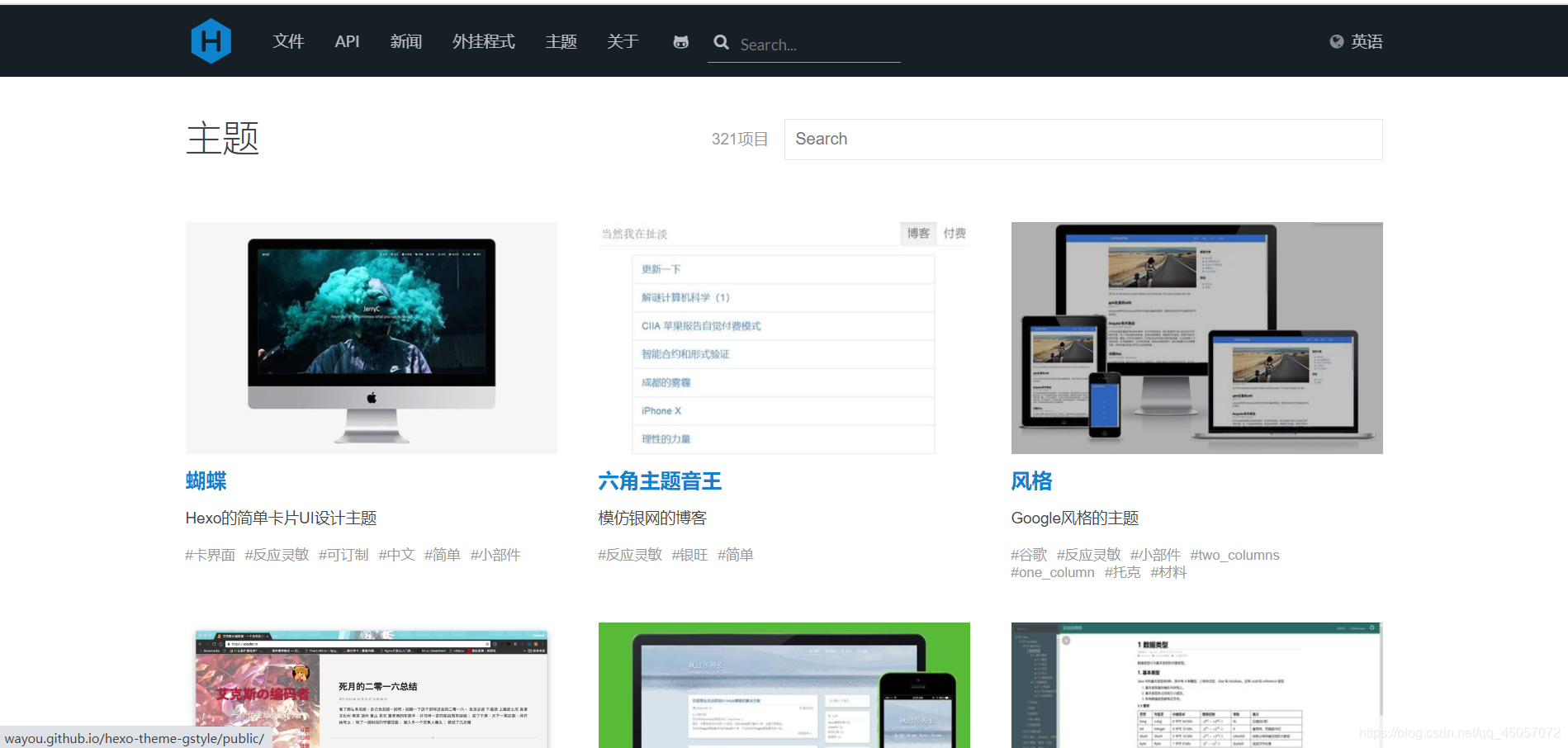Click the Hexo logo icon
1568x748 pixels.
click(x=211, y=40)
